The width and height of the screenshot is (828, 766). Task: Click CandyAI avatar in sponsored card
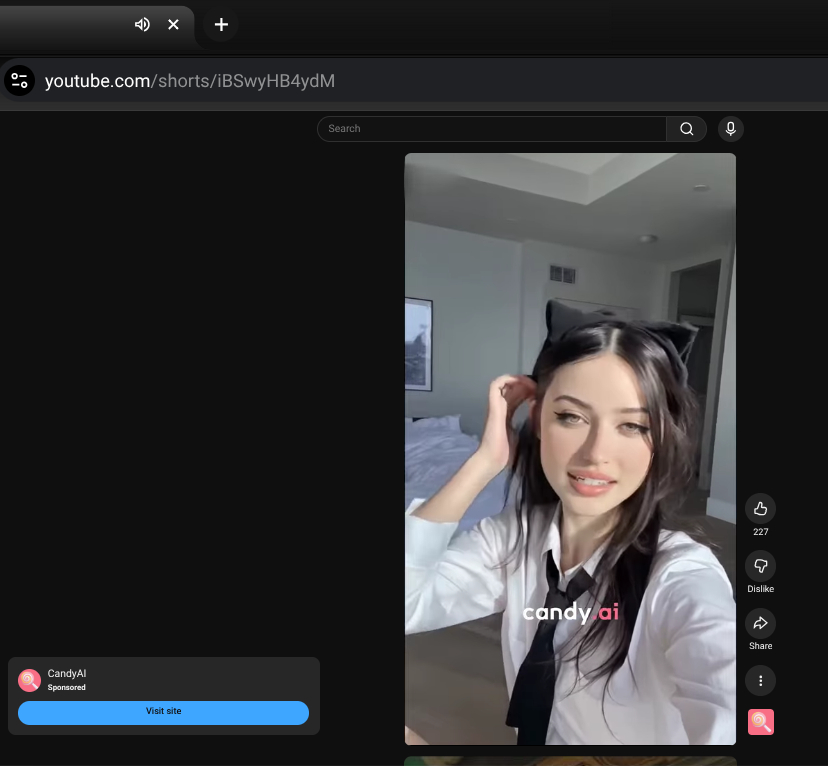pos(29,680)
